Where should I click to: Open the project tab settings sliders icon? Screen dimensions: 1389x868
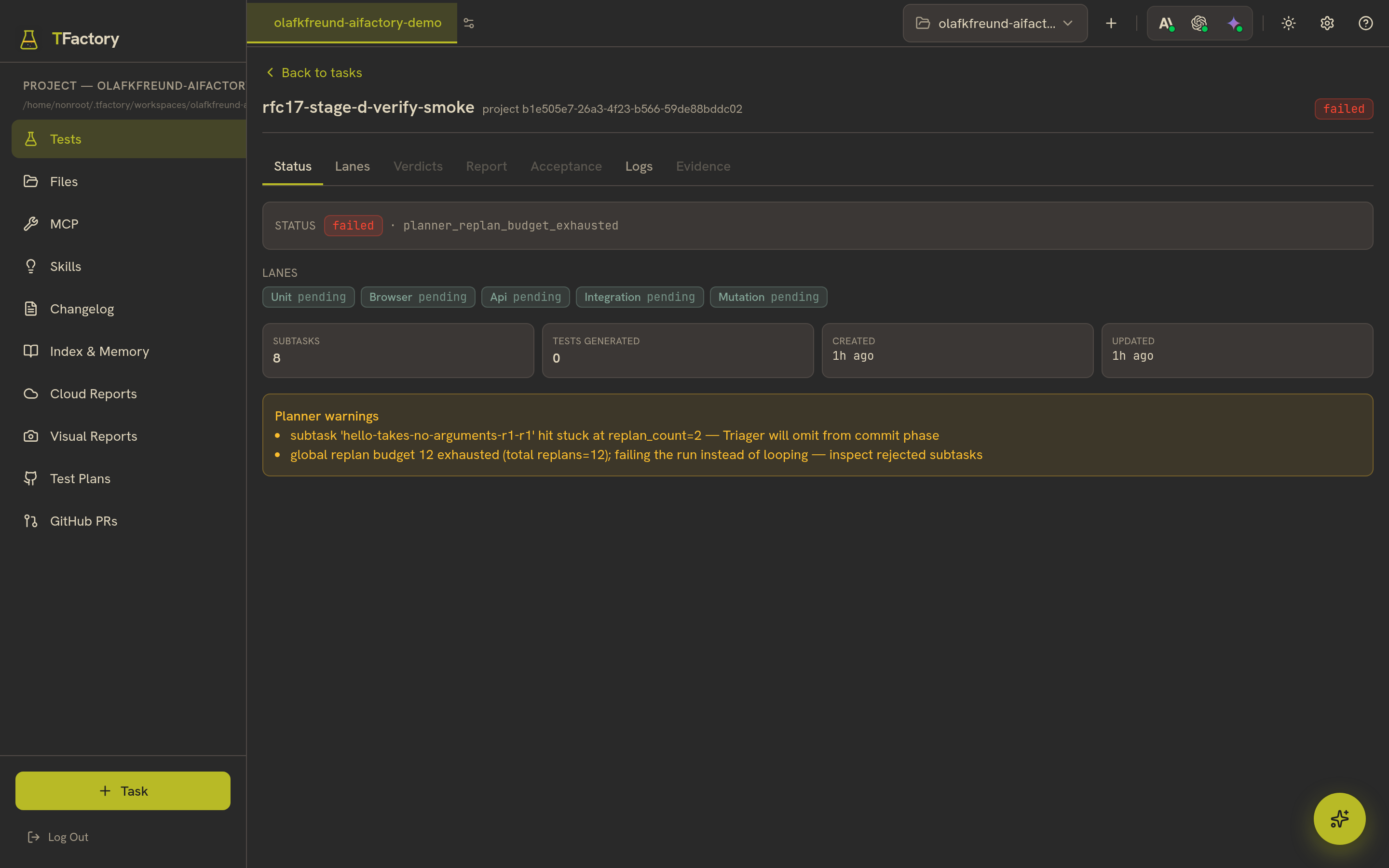tap(469, 23)
